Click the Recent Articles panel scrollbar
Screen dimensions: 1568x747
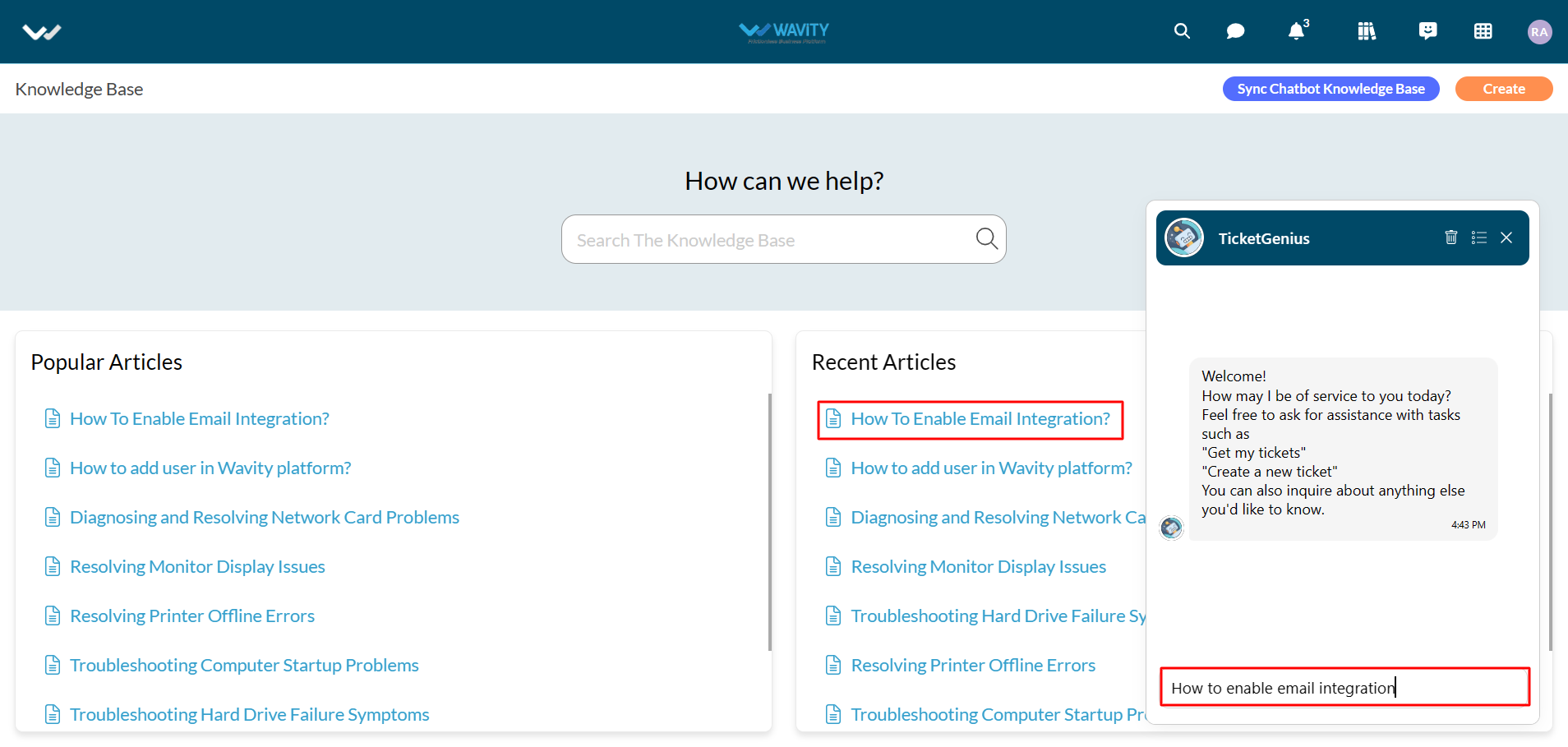[1551, 522]
